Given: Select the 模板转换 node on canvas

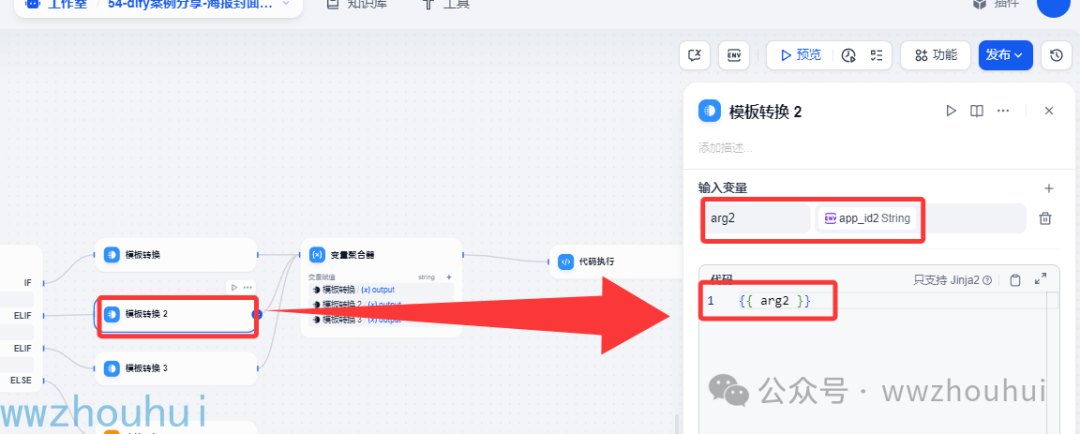Looking at the screenshot, I should tap(176, 255).
